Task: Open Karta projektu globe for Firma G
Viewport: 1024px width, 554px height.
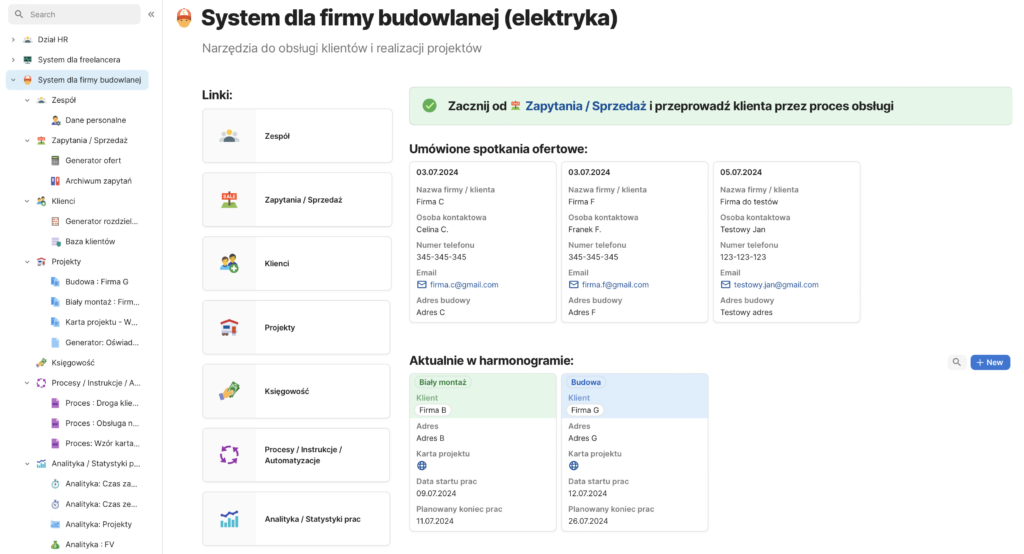Action: click(573, 466)
